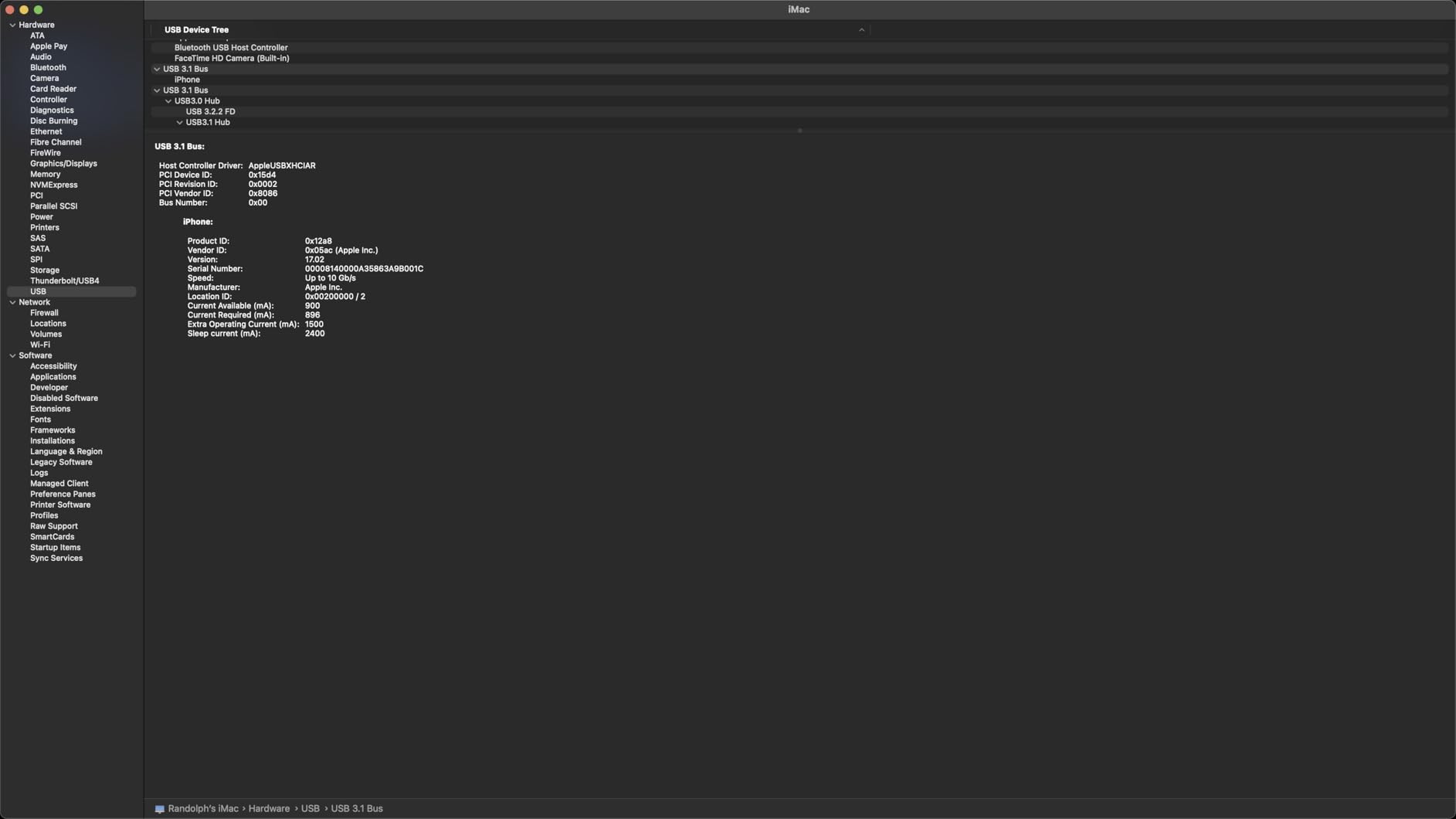Click Hardware in the bottom path bar
This screenshot has width=1456, height=819.
[x=269, y=809]
